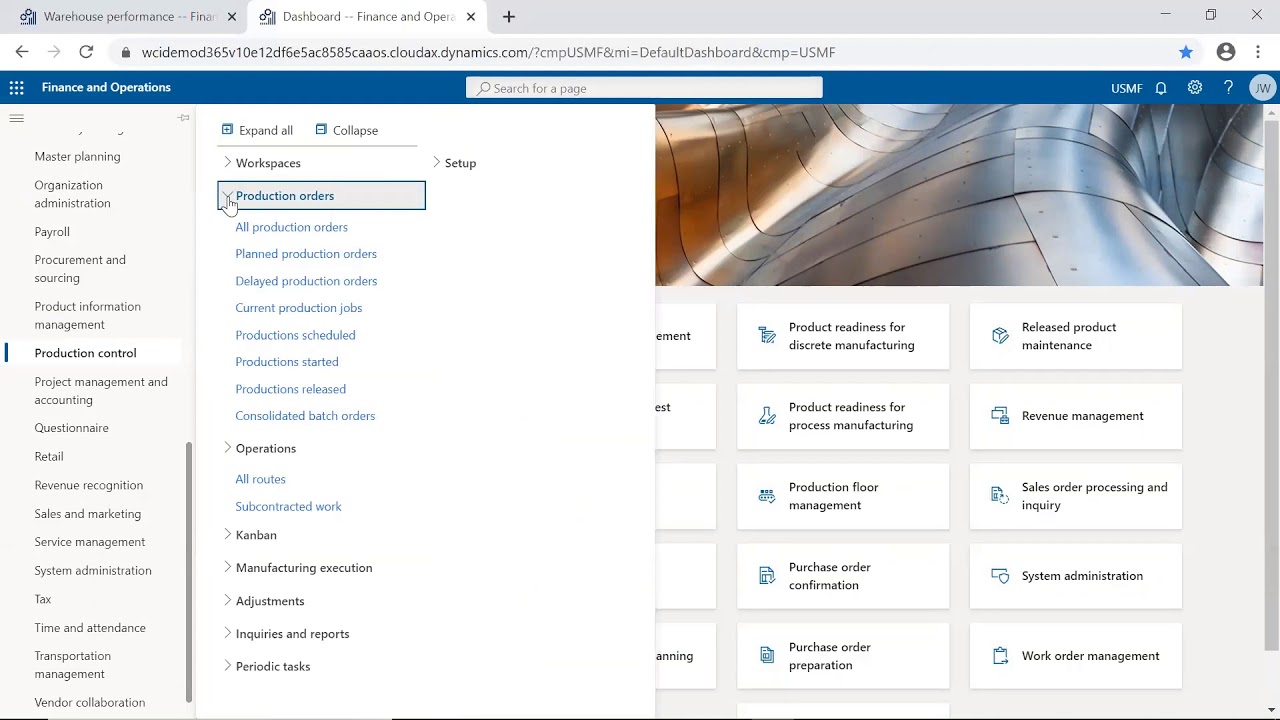Open Payroll module

(52, 231)
